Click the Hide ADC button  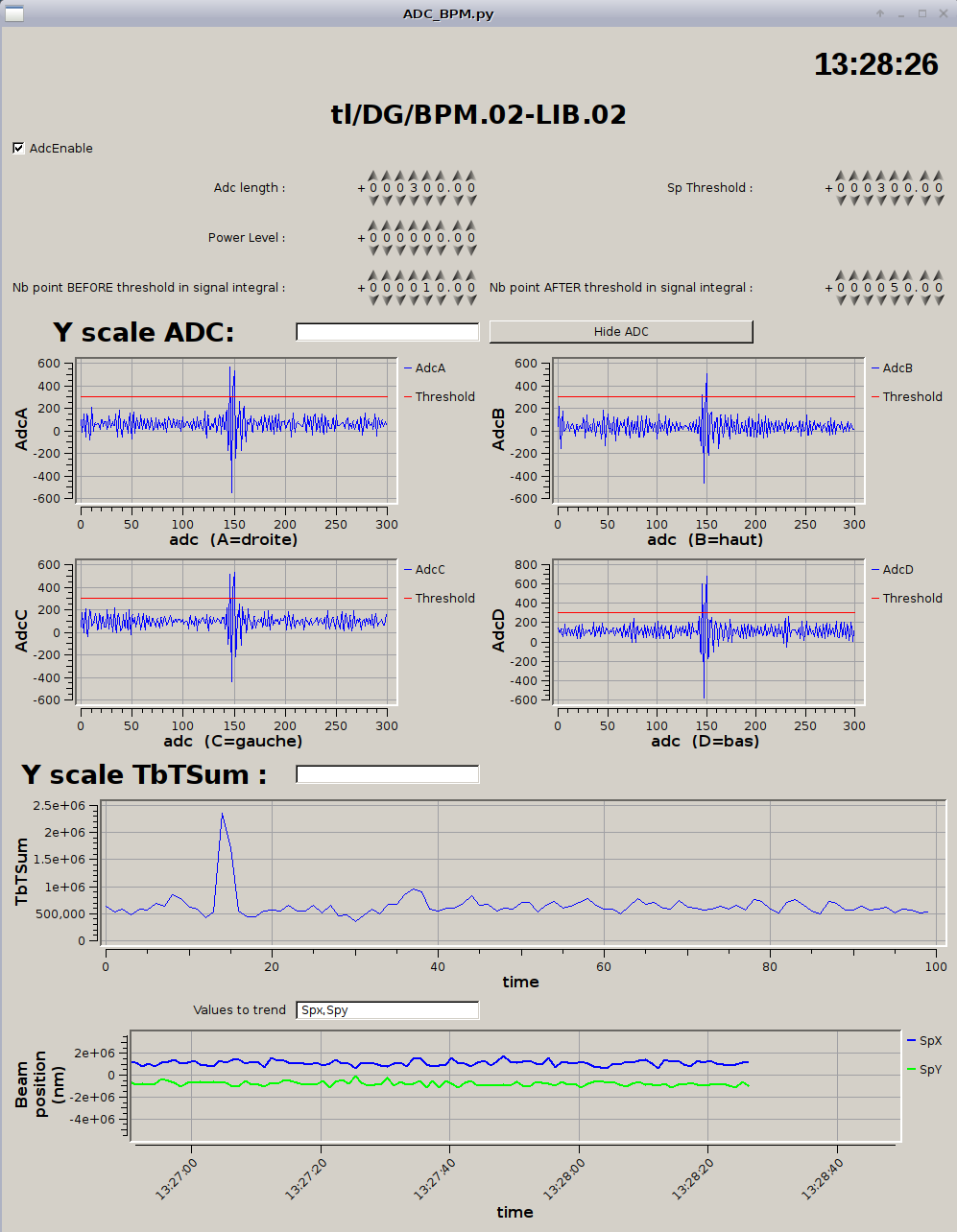(621, 332)
